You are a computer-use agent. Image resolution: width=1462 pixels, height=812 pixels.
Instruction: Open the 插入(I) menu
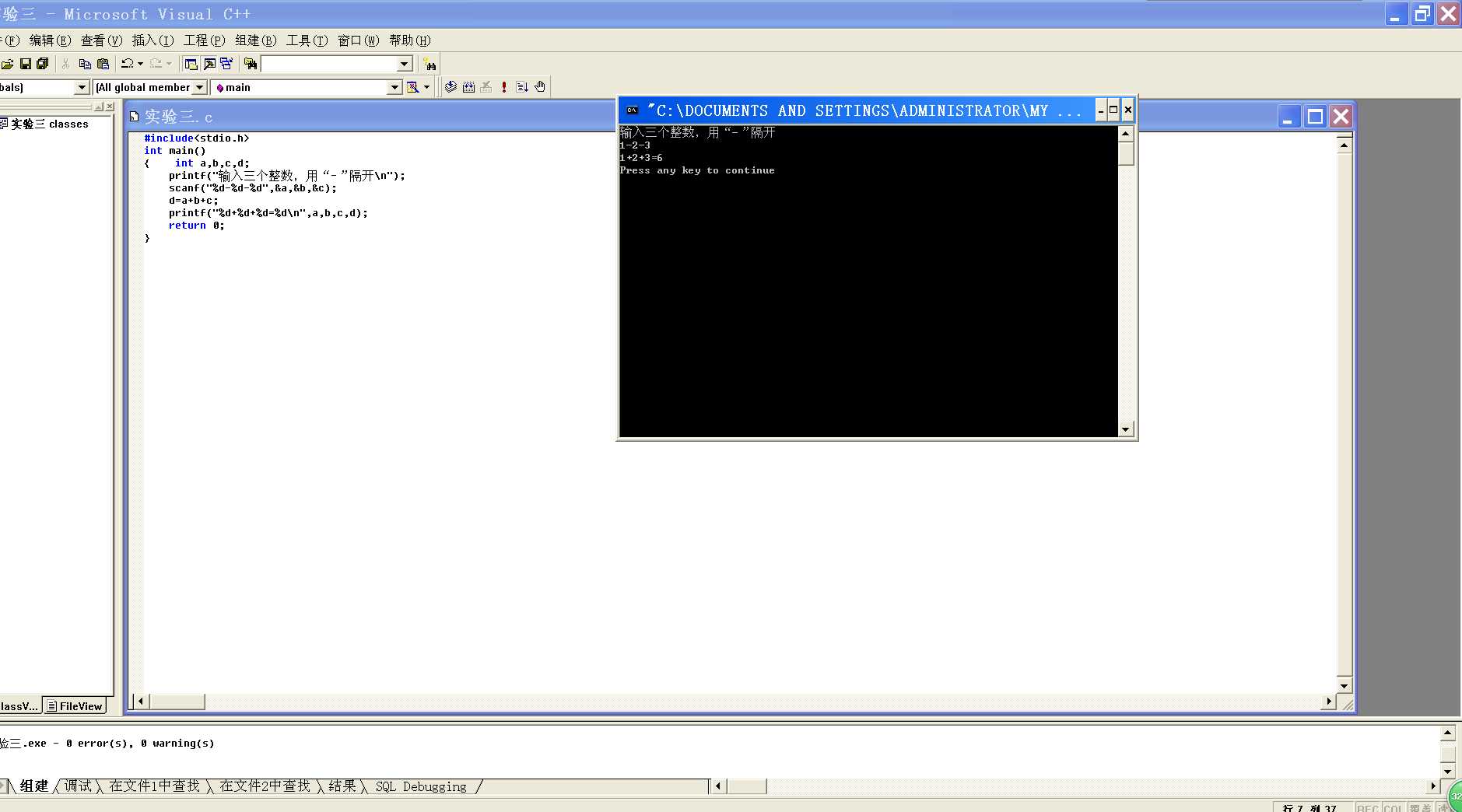(x=153, y=40)
